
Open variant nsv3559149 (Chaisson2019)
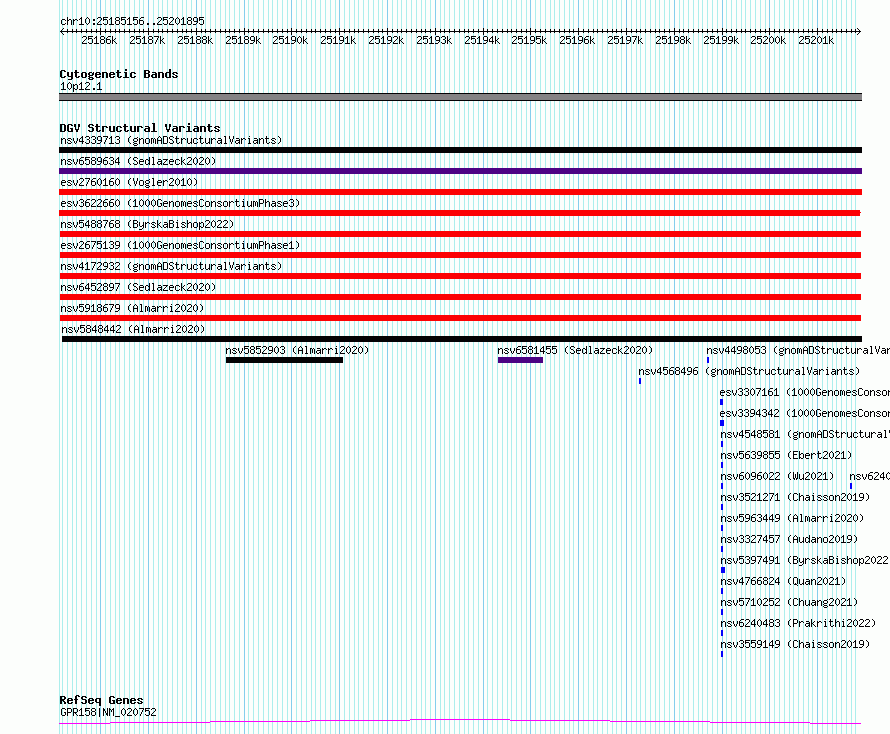[x=795, y=644]
